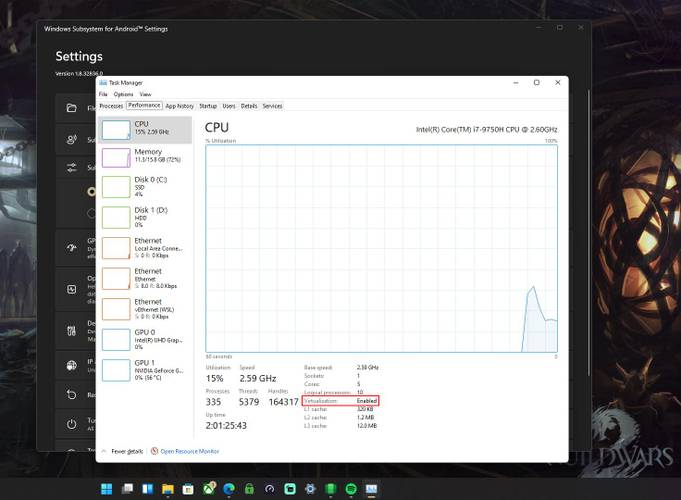Click the screen reader person icon in WSA Settings
This screenshot has width=681, height=500.
pos(72,139)
